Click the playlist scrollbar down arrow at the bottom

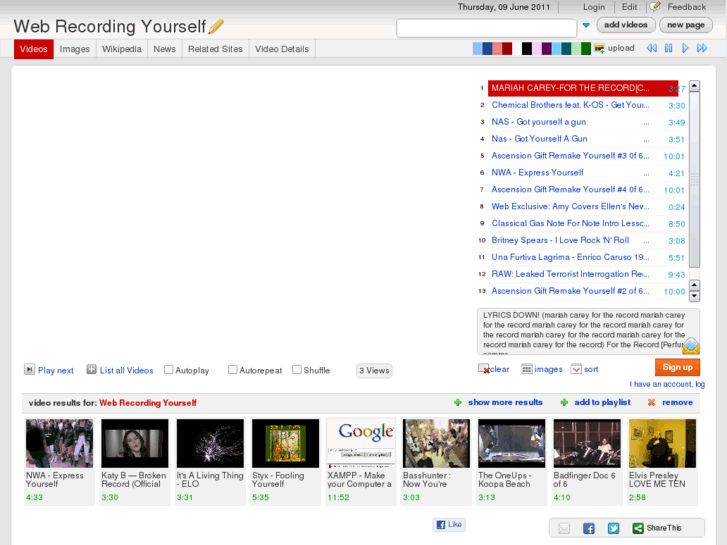coord(694,296)
